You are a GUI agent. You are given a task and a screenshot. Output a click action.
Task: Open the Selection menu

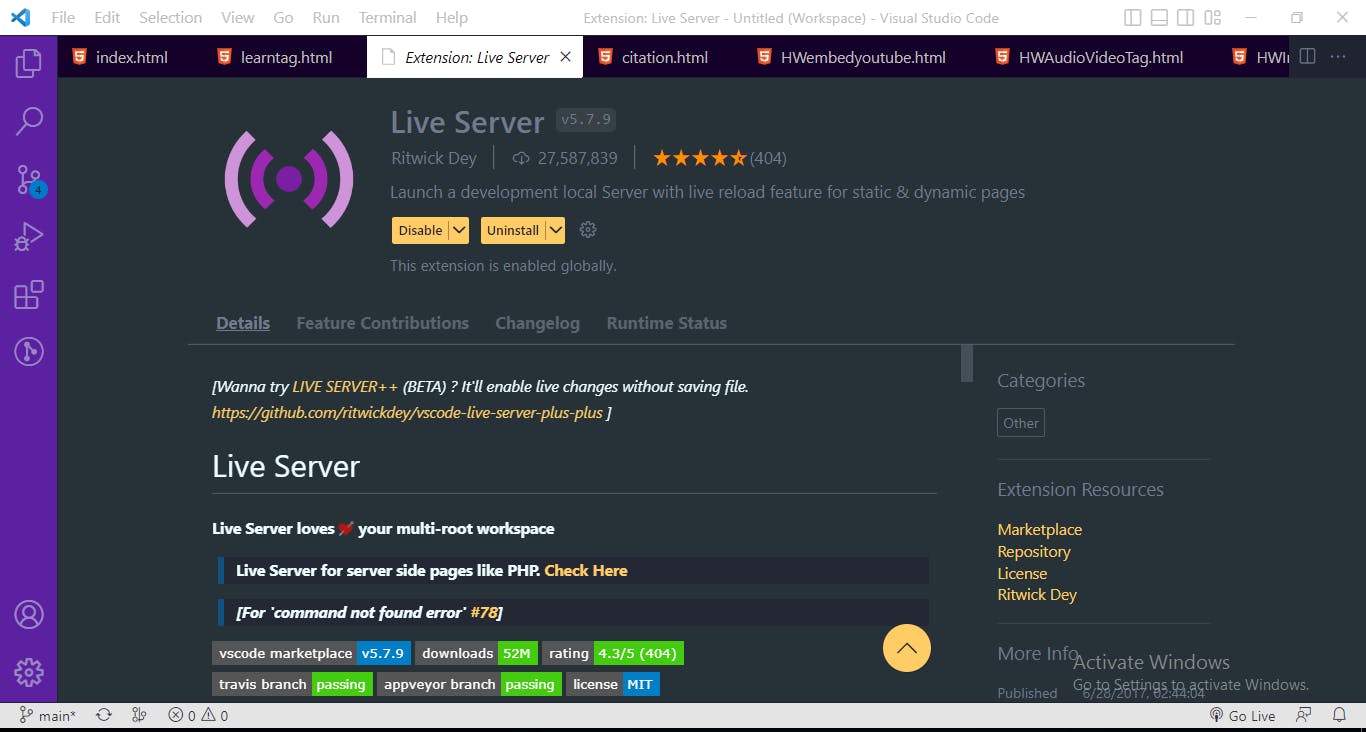(x=170, y=18)
